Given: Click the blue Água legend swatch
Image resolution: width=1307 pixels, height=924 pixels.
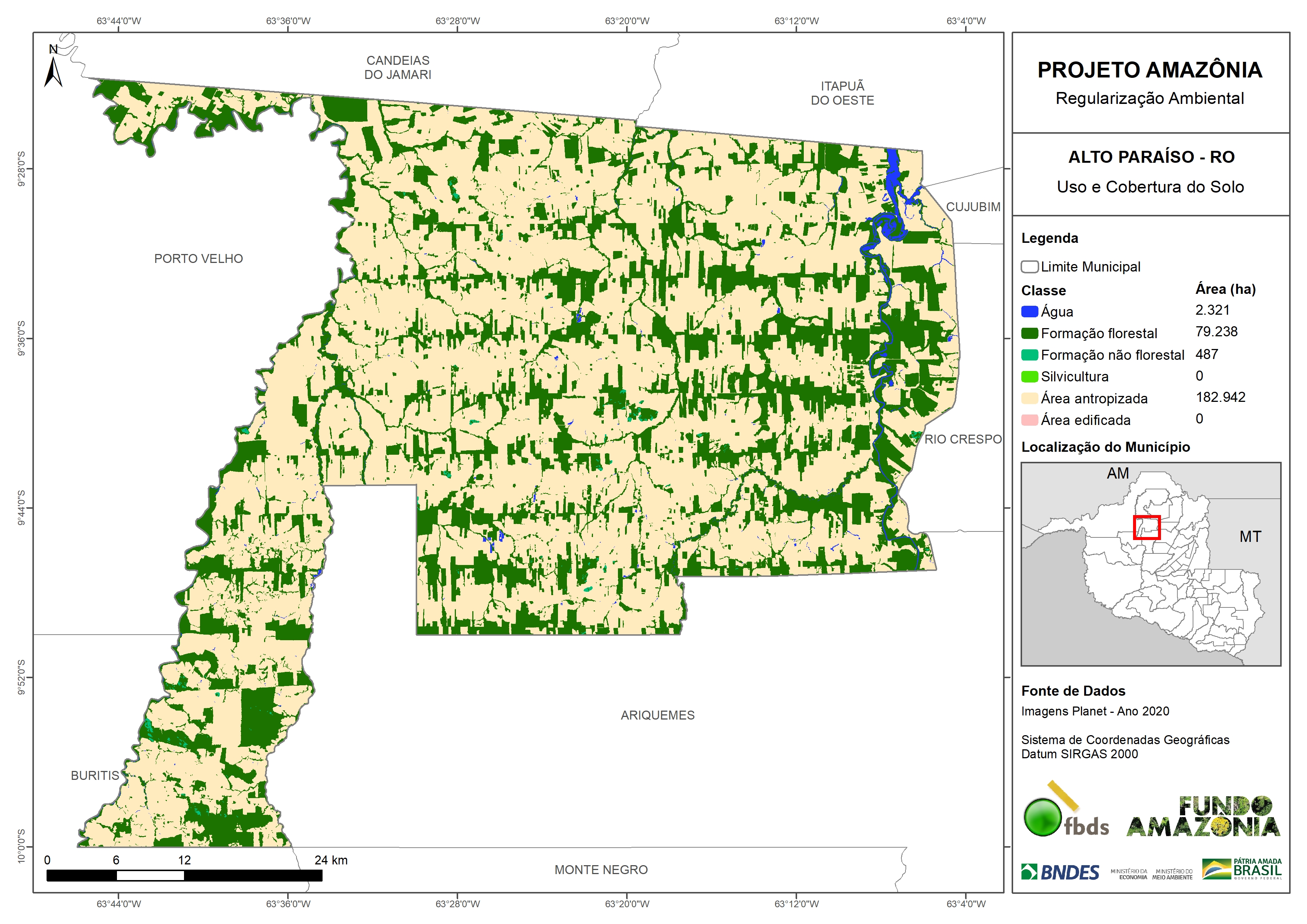Looking at the screenshot, I should (1029, 311).
